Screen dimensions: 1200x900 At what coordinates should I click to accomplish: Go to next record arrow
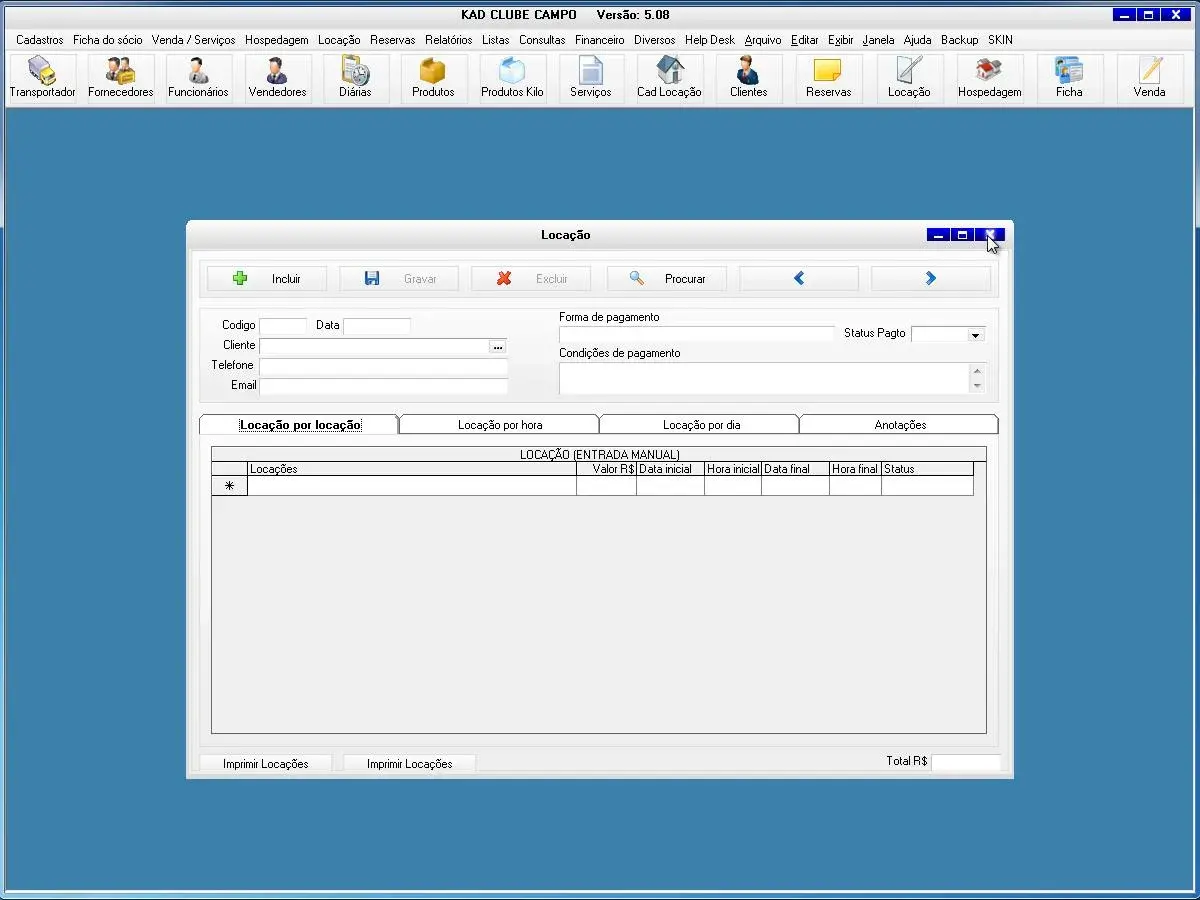[x=930, y=279]
